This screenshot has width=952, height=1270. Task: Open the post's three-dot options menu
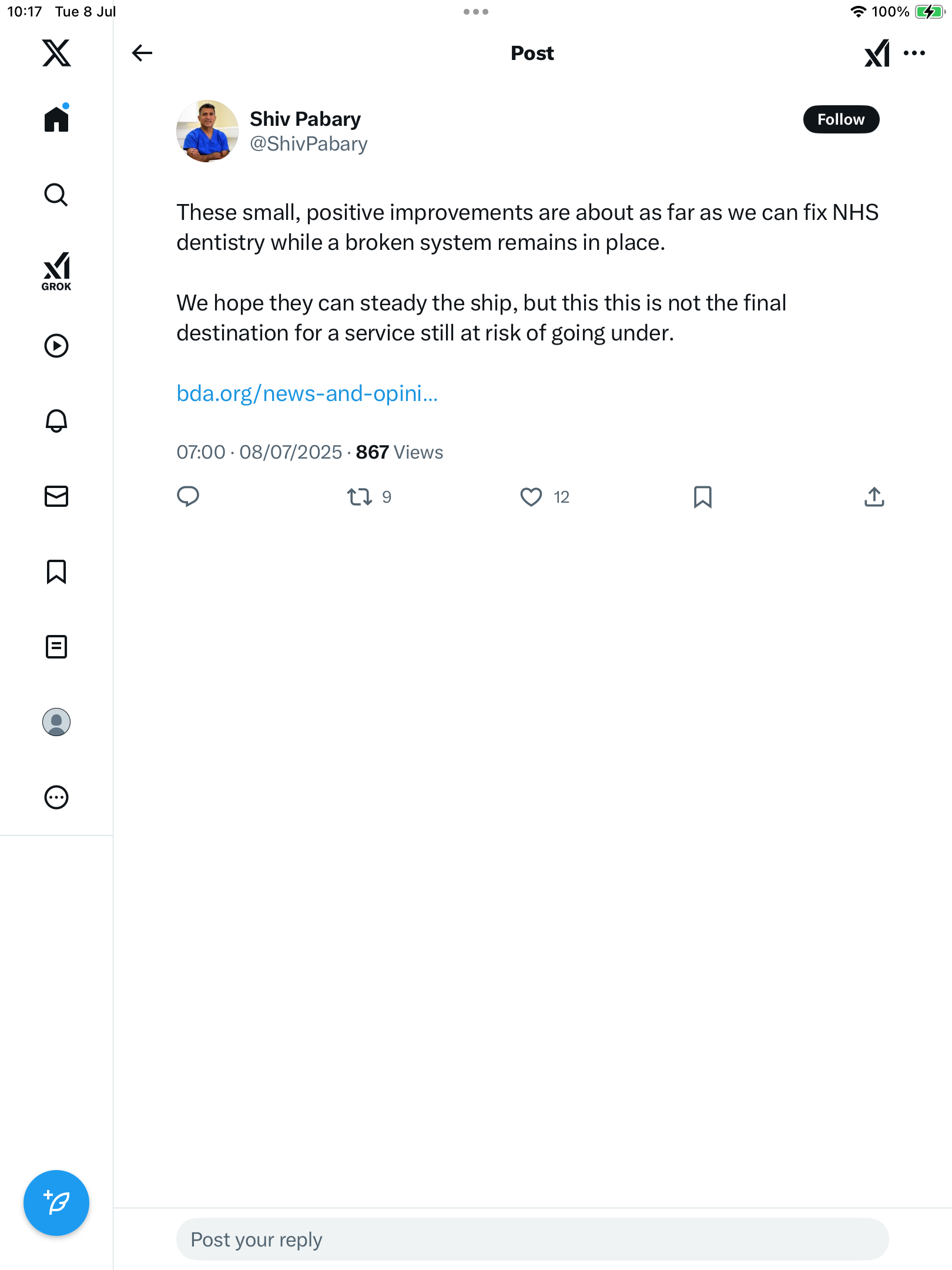pyautogui.click(x=914, y=53)
